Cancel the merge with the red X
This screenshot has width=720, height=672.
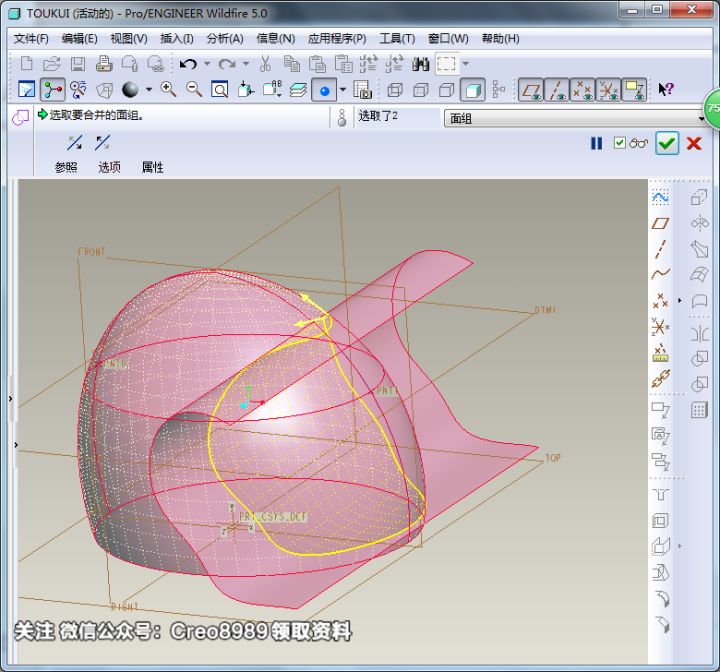click(x=694, y=143)
